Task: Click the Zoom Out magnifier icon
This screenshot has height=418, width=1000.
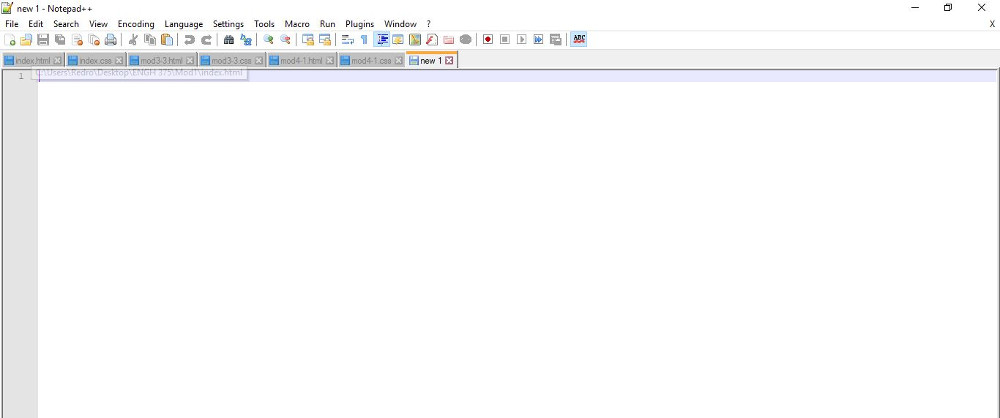Action: point(285,40)
